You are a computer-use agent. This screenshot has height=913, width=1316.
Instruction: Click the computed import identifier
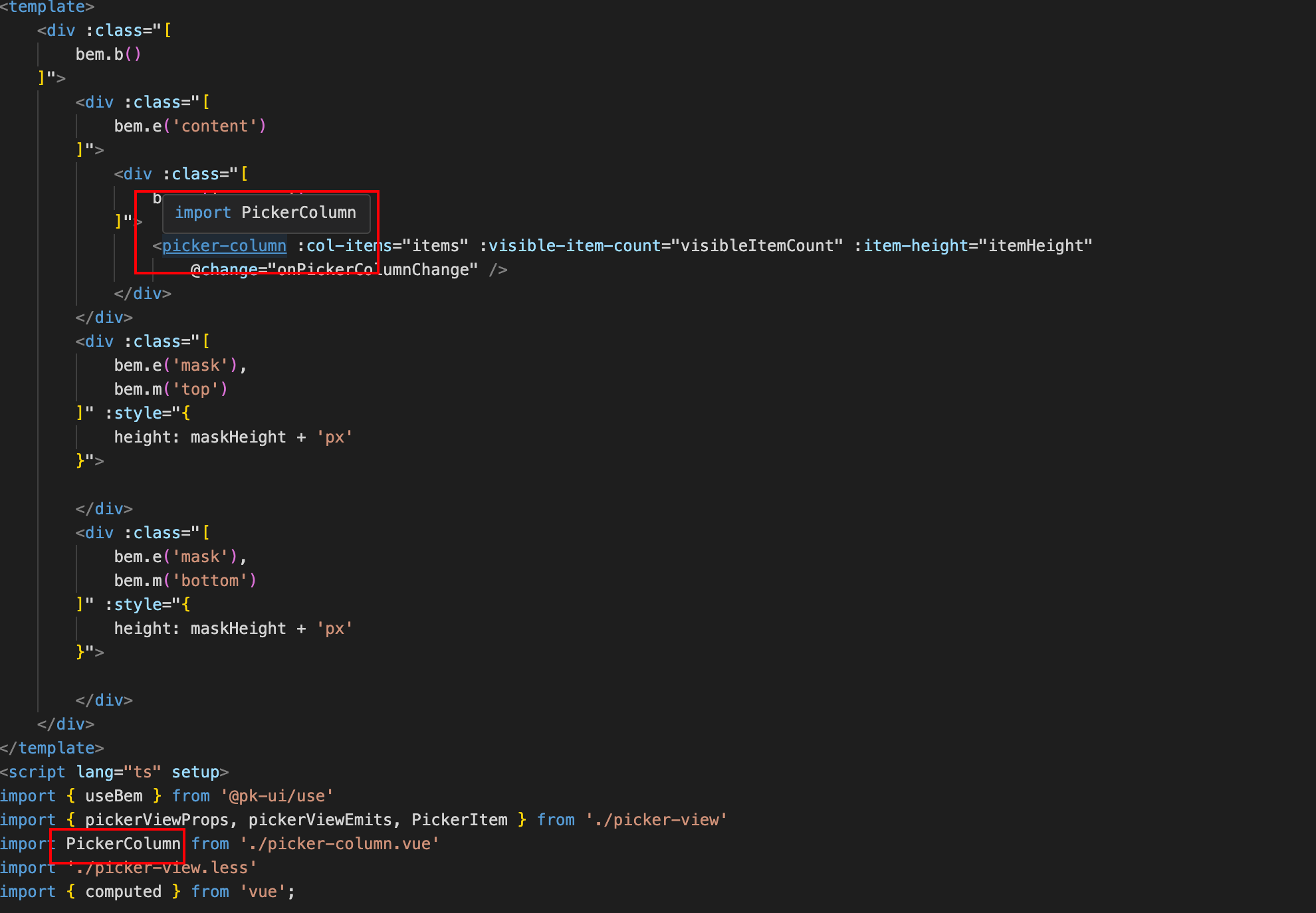click(123, 892)
